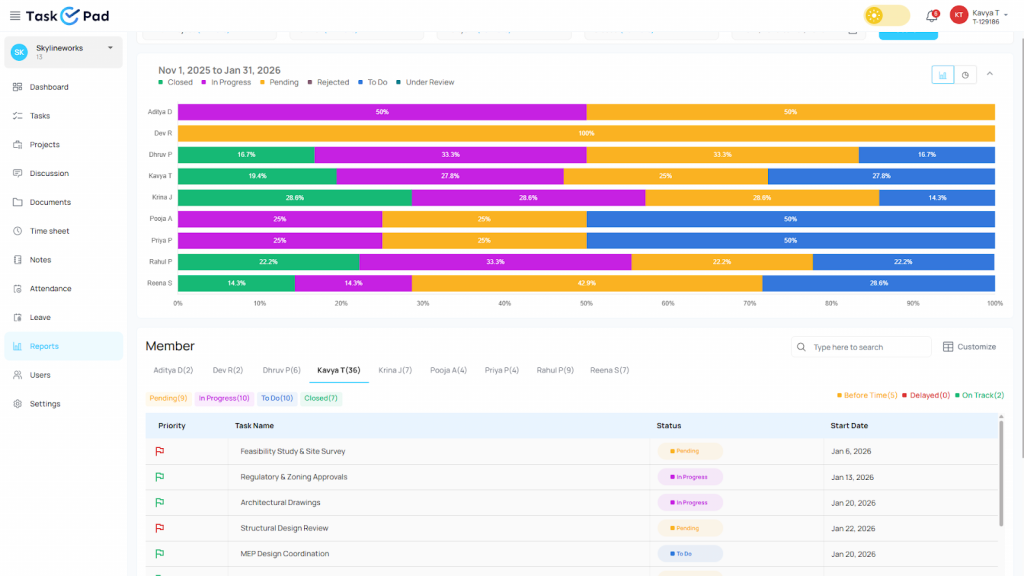Screen dimensions: 1024x576
Task: Open the notifications bell
Action: [x=931, y=15]
